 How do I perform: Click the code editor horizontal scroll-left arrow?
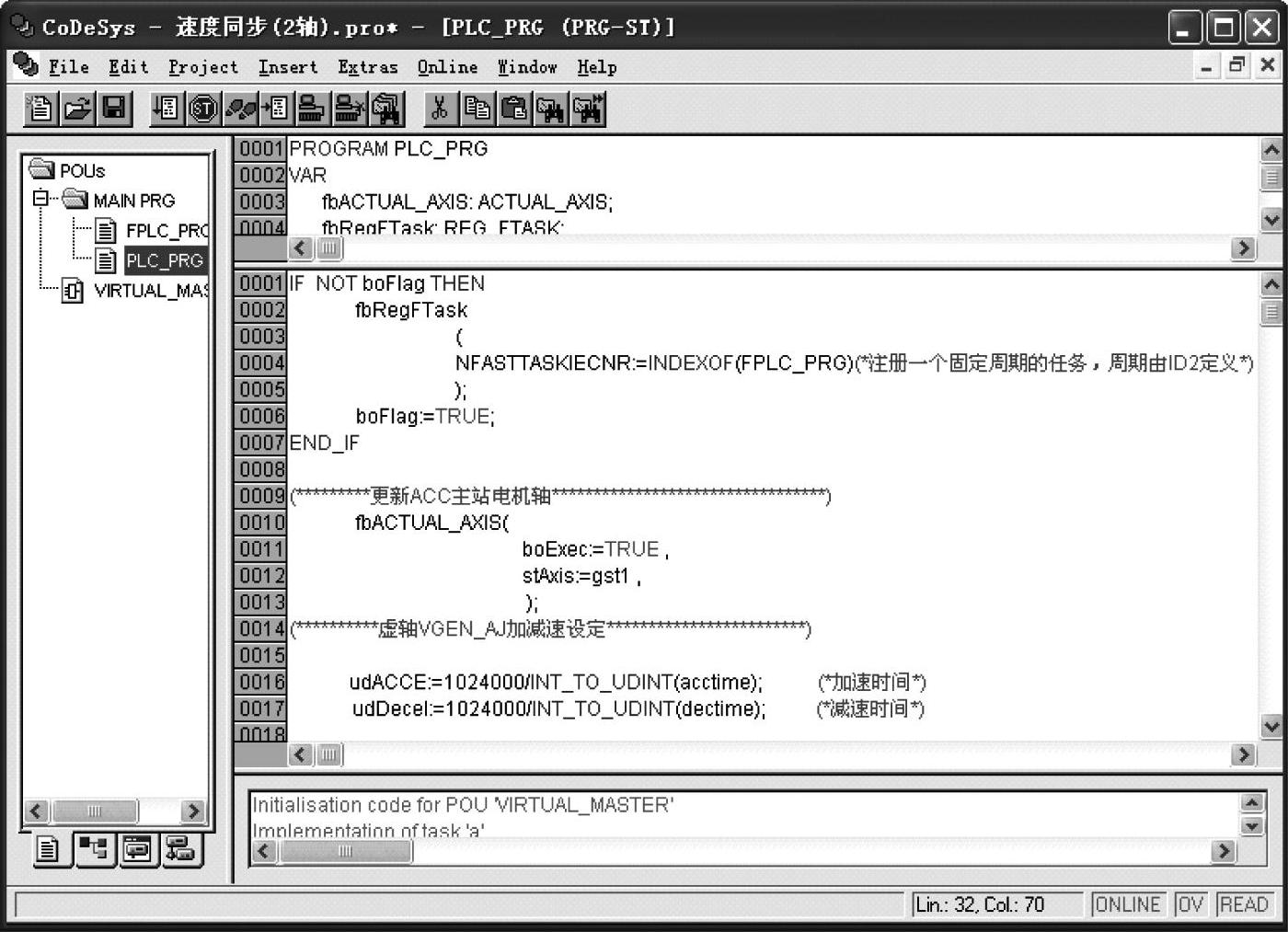tap(301, 754)
